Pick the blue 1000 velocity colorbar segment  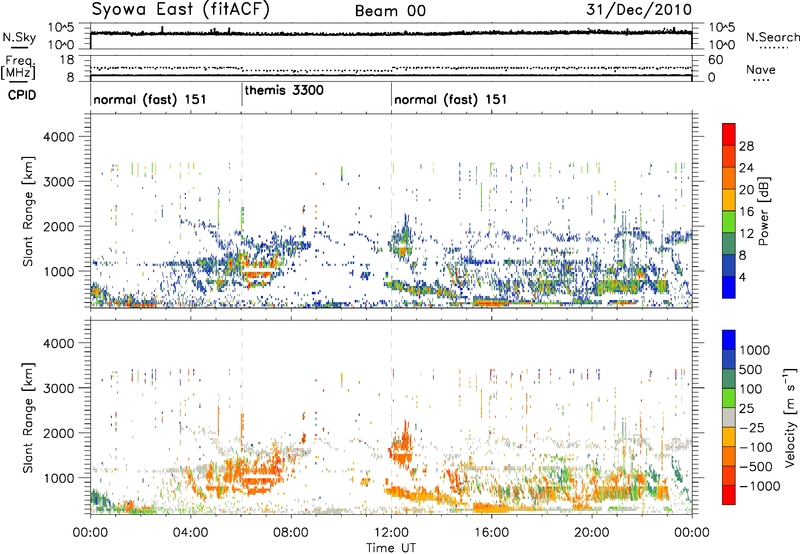[x=729, y=340]
